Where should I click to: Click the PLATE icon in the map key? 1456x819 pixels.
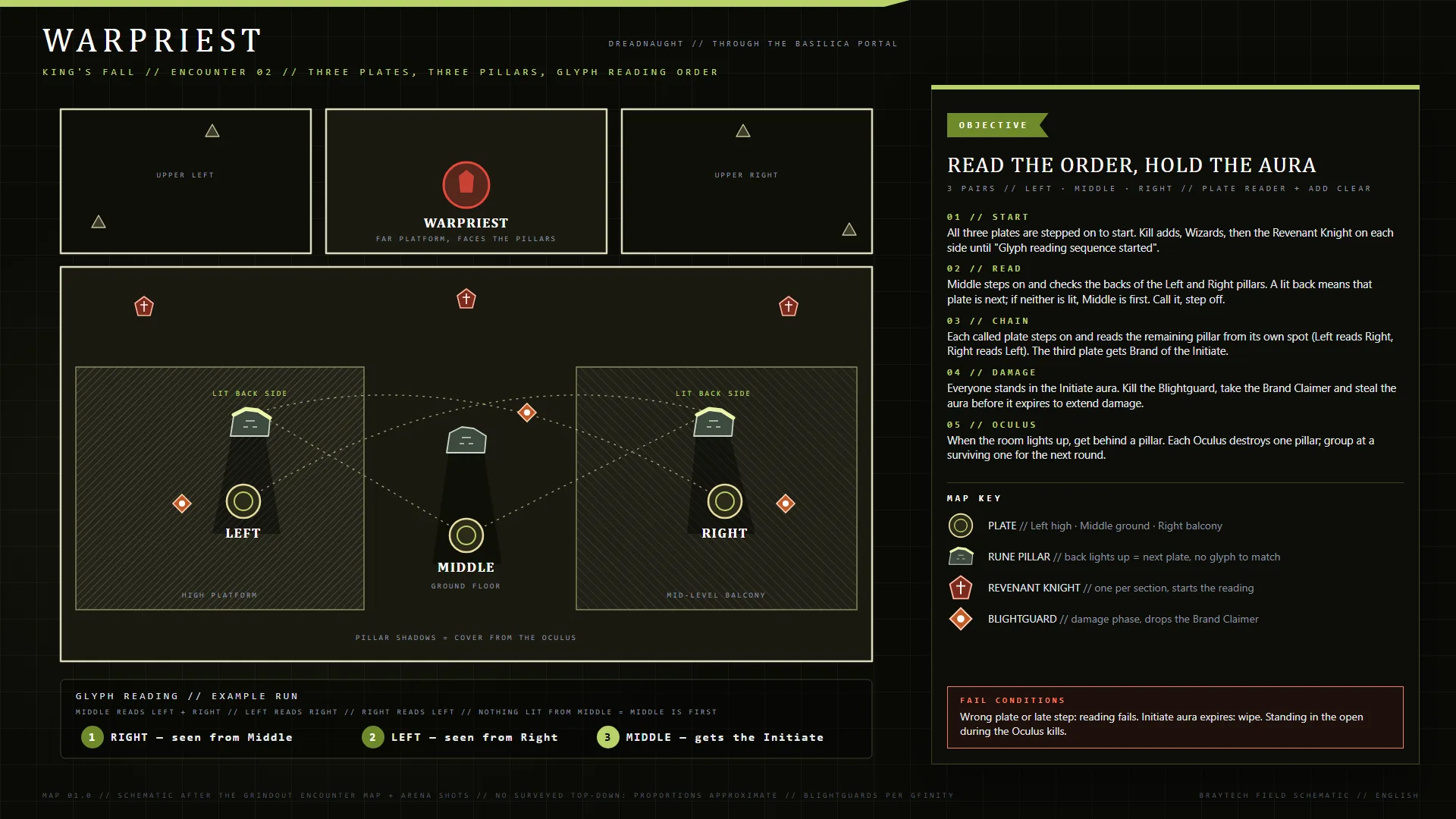[960, 526]
